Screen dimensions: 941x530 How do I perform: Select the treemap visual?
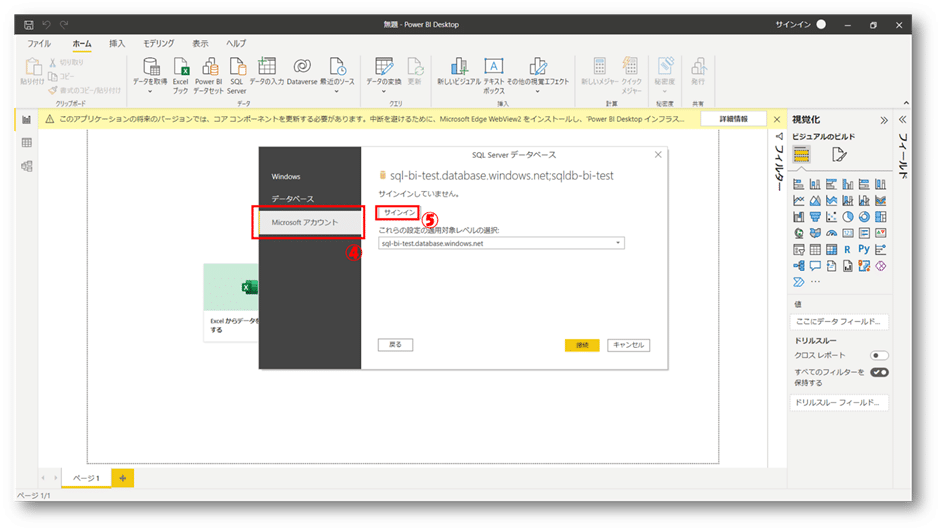click(x=880, y=217)
